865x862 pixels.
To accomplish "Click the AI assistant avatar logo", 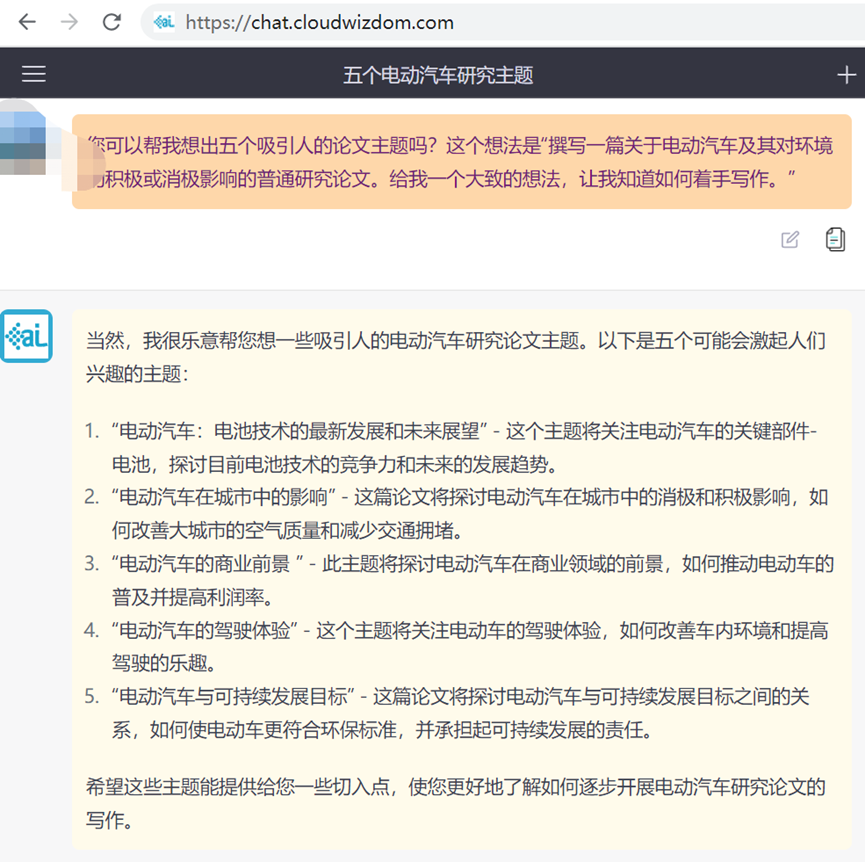I will tap(26, 336).
